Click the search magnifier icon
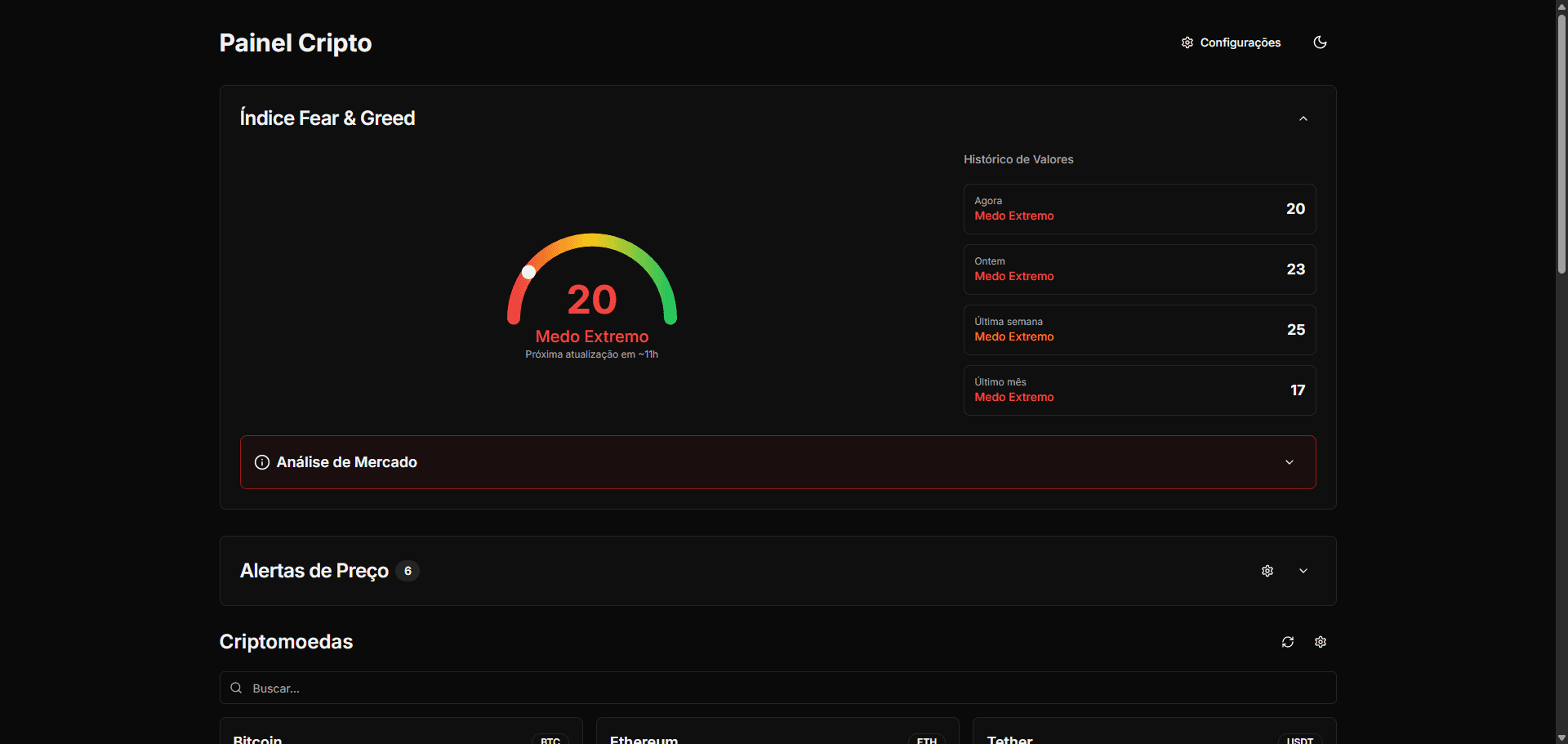1568x744 pixels. [236, 688]
